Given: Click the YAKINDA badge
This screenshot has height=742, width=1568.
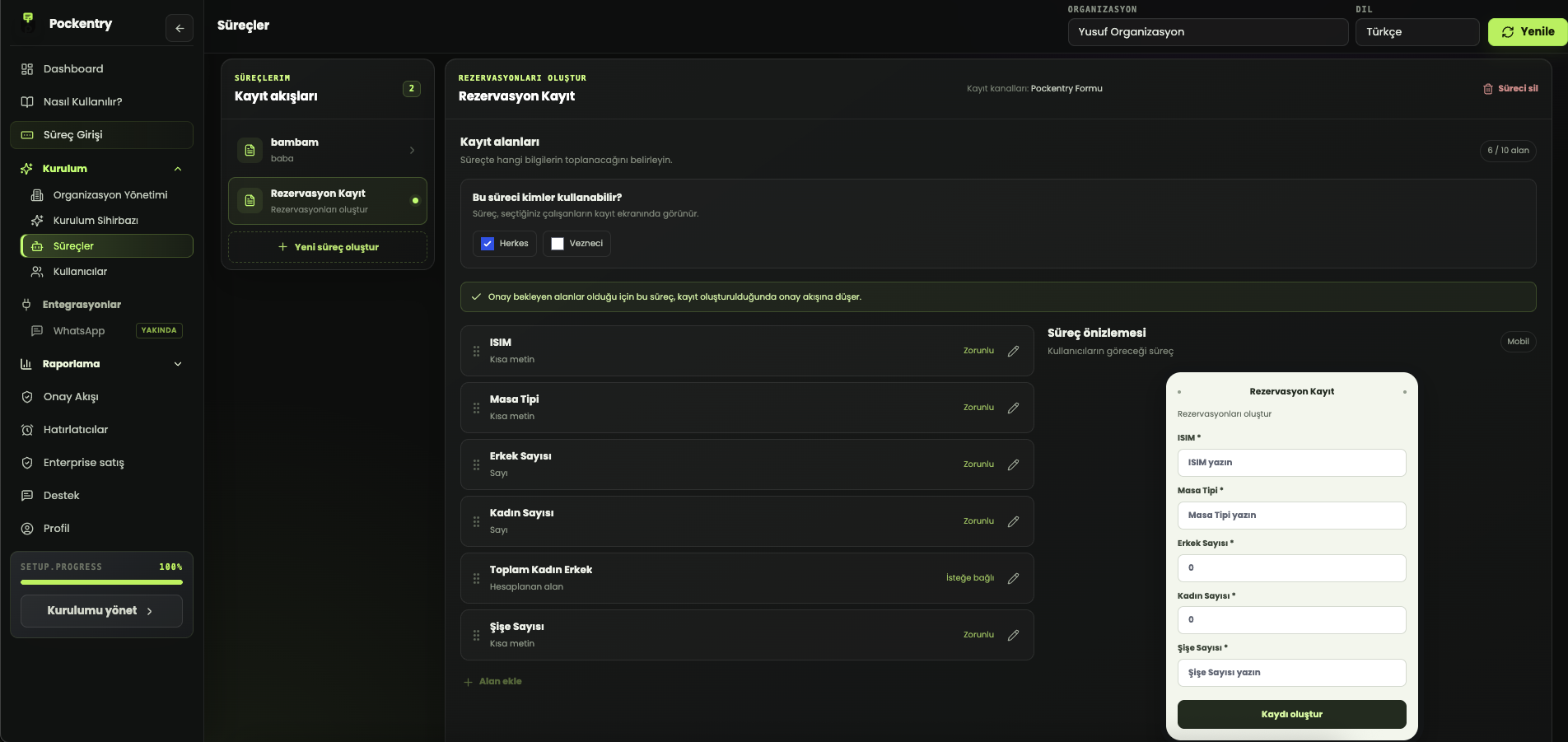Looking at the screenshot, I should [159, 331].
